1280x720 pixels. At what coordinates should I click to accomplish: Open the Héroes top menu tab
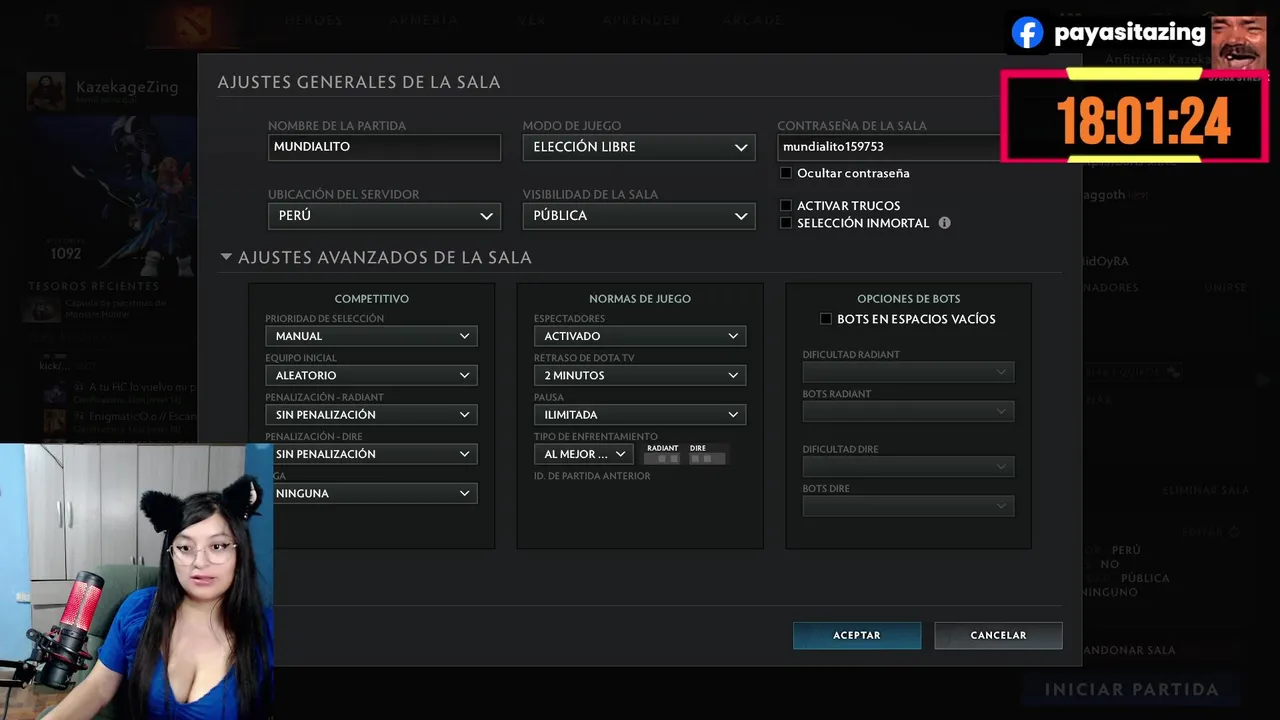[313, 20]
